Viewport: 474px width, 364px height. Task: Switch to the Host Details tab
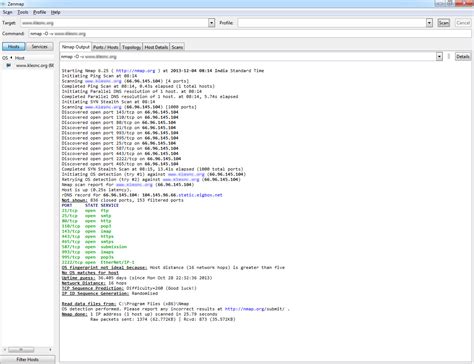click(x=156, y=47)
